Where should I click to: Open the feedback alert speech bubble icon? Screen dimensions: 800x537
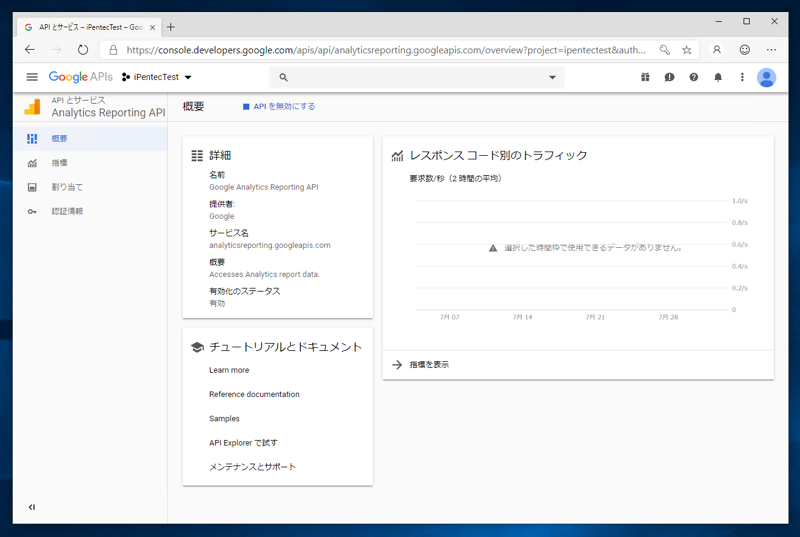tap(669, 77)
